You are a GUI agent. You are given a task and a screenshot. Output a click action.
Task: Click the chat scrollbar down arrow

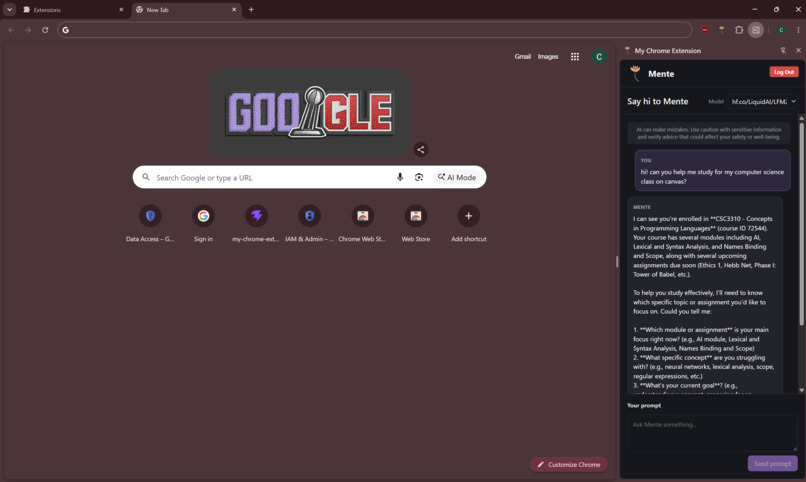coord(801,390)
